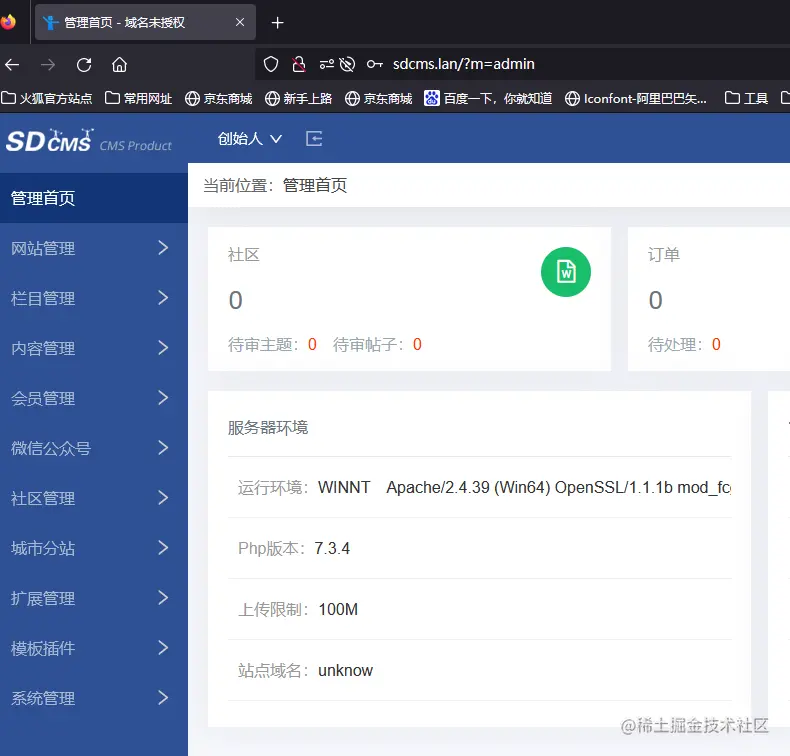Click the 站点域名 value unknow
The width and height of the screenshot is (790, 756).
tap(346, 670)
